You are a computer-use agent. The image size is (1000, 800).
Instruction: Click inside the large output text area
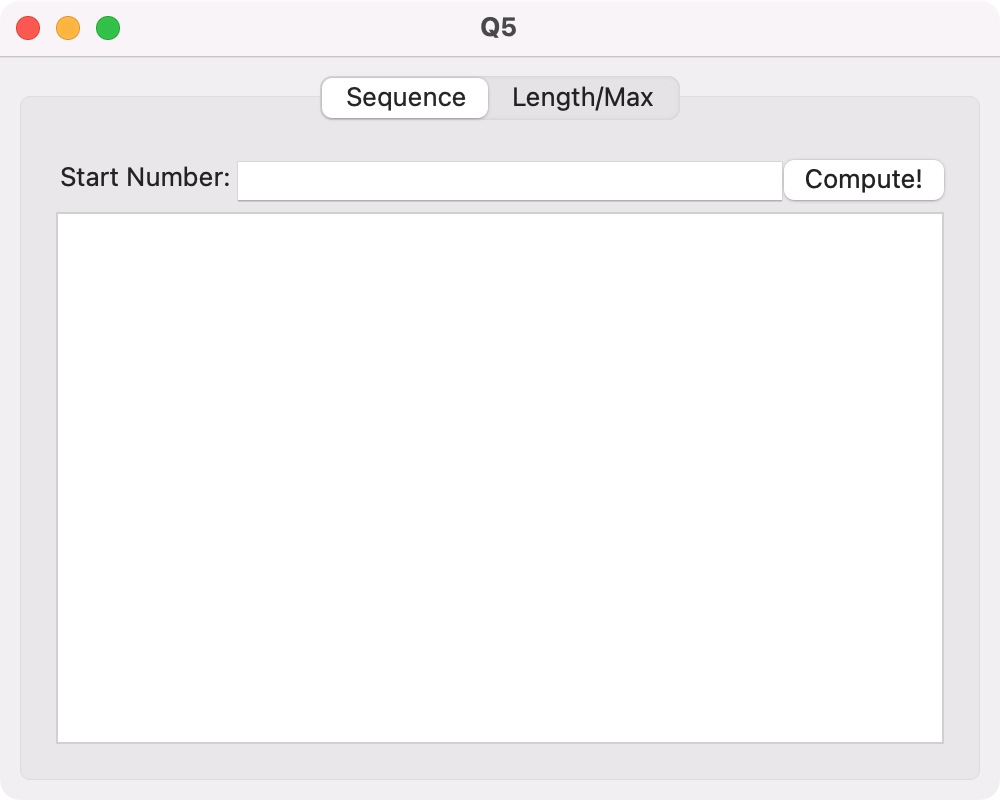pyautogui.click(x=500, y=478)
